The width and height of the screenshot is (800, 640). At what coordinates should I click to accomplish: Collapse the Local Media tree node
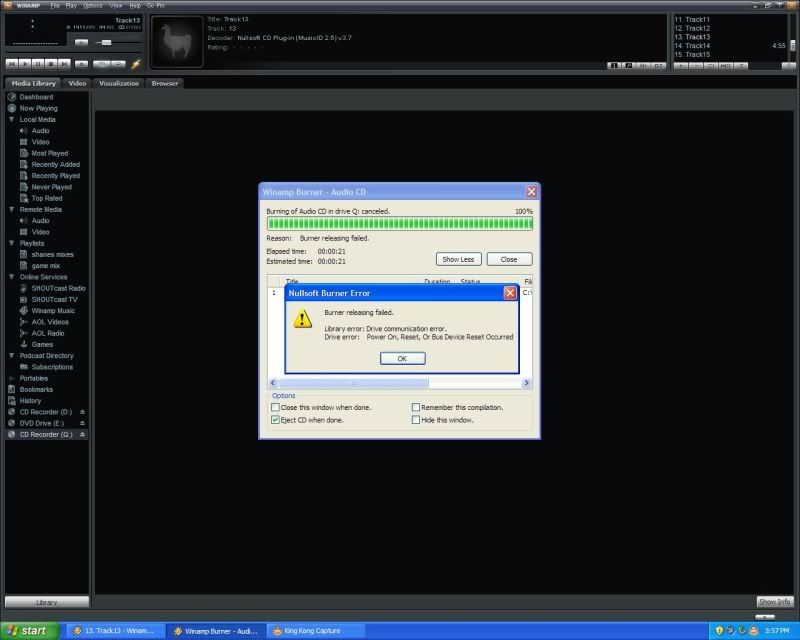12,119
